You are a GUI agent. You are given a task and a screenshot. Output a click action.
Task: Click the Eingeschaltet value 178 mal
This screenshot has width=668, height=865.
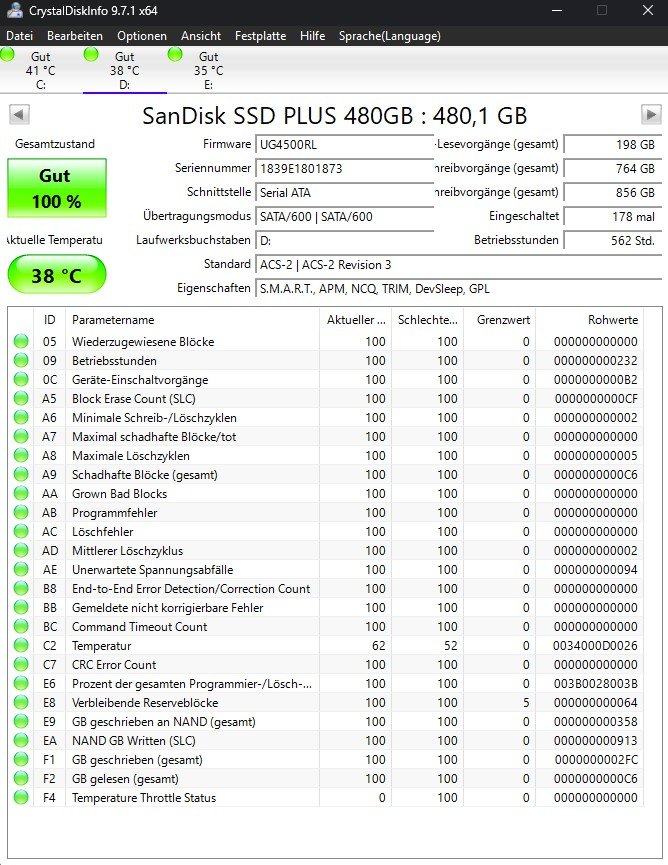(612, 216)
